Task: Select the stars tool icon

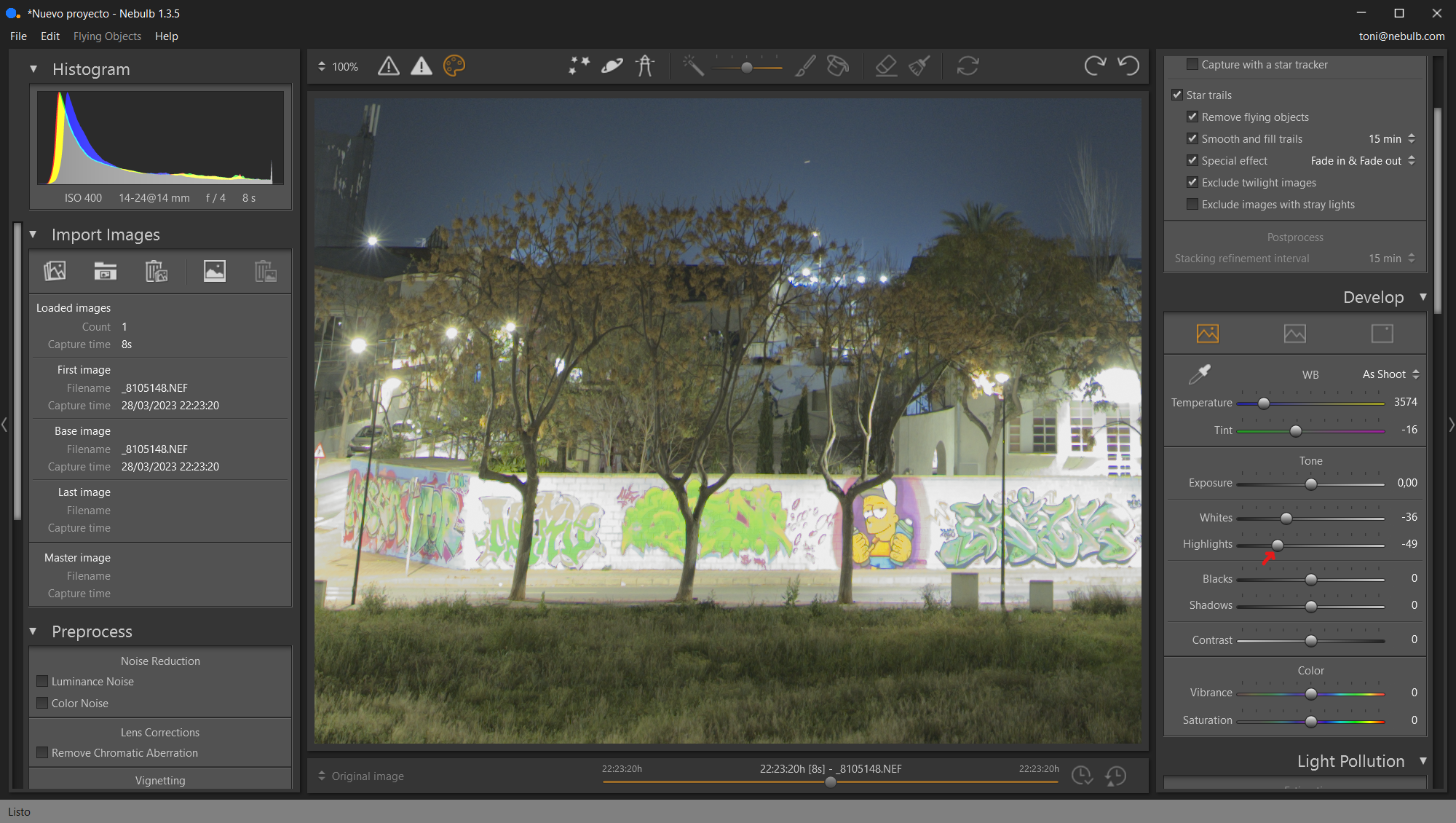Action: click(579, 66)
